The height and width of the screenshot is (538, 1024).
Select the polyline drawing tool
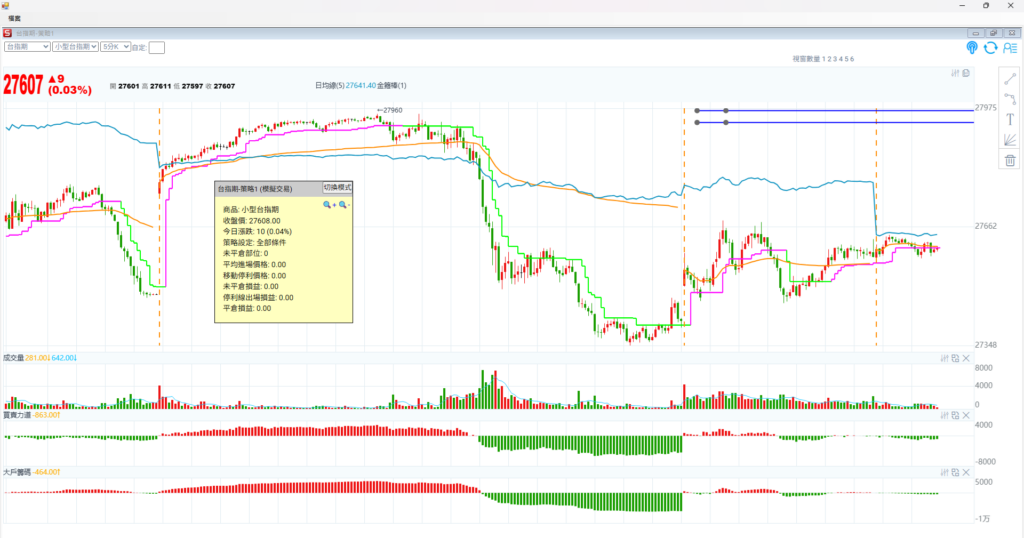(1010, 99)
